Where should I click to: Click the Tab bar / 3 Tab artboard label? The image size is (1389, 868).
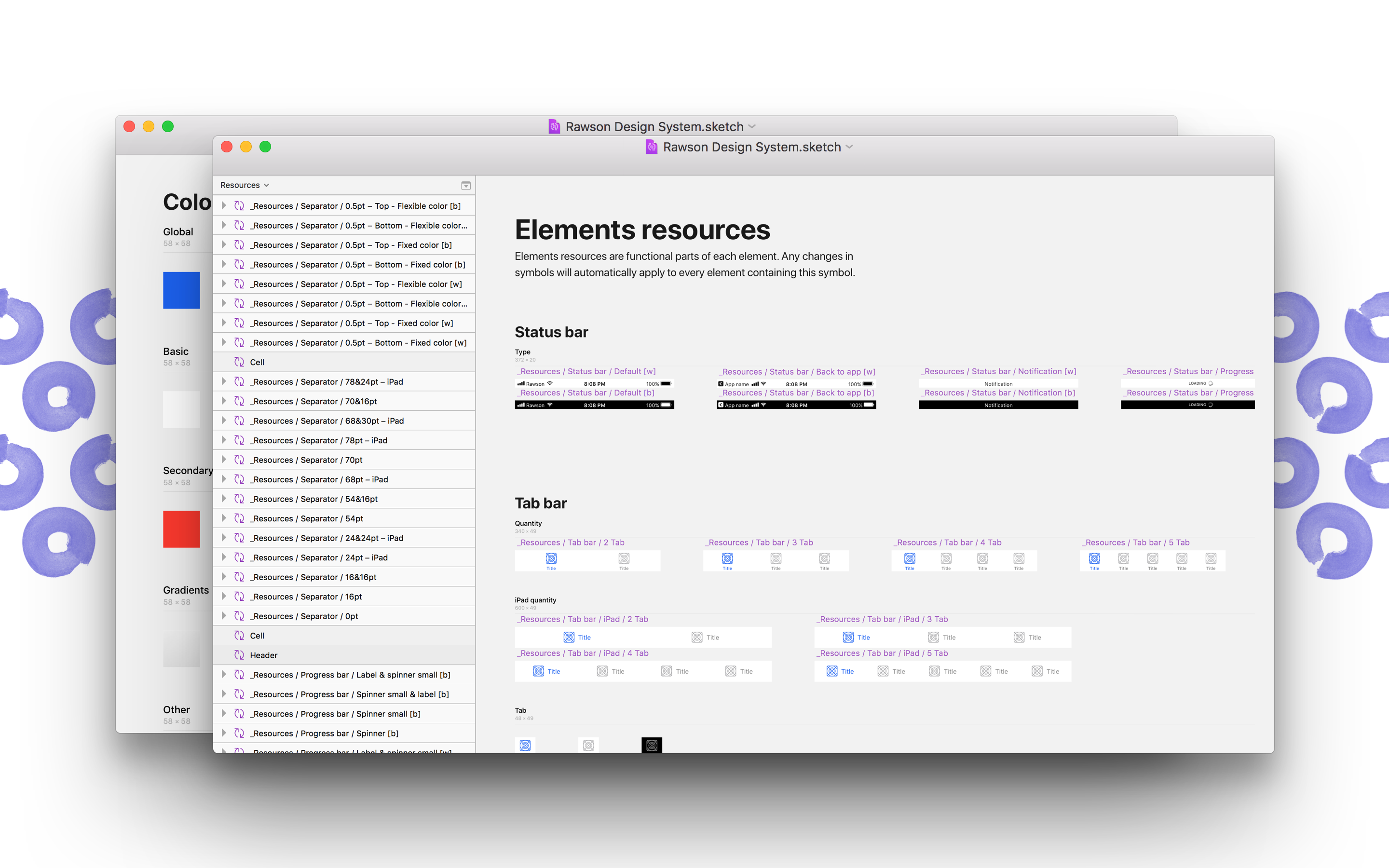759,542
